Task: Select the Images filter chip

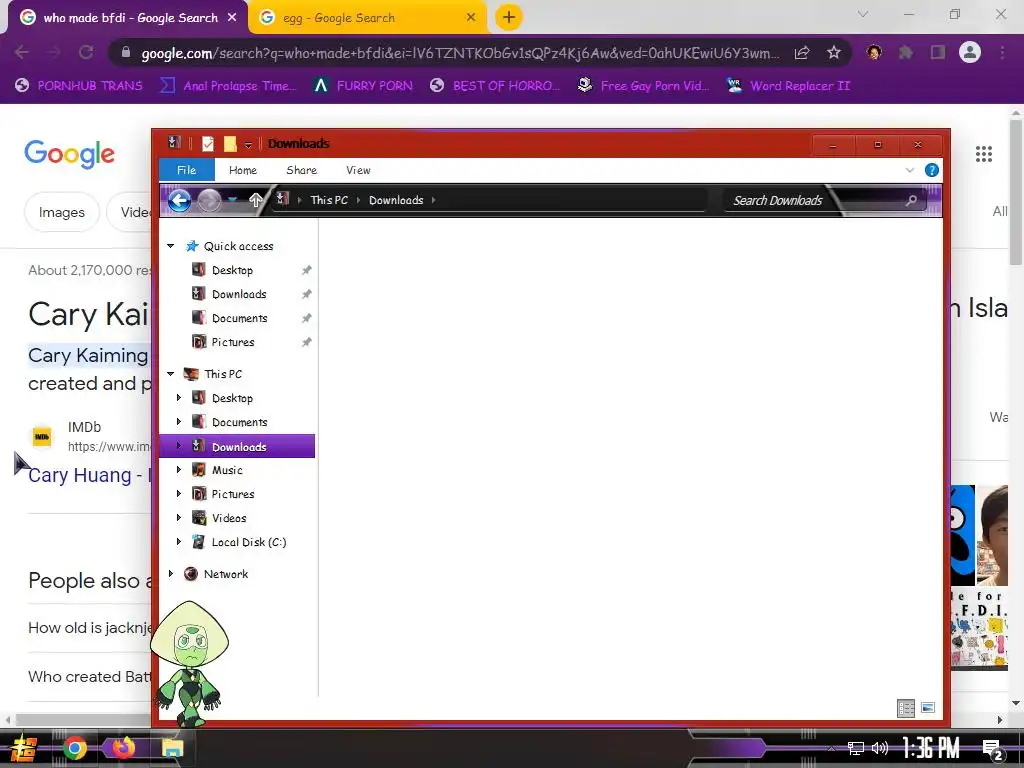Action: click(61, 212)
